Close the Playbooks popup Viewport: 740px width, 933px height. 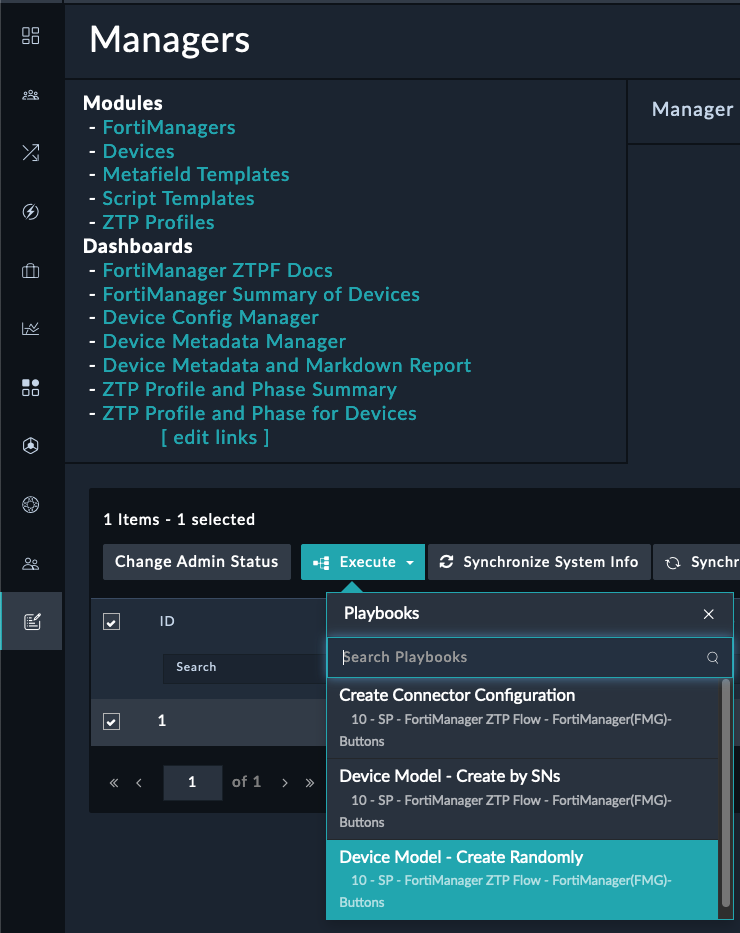(x=708, y=614)
